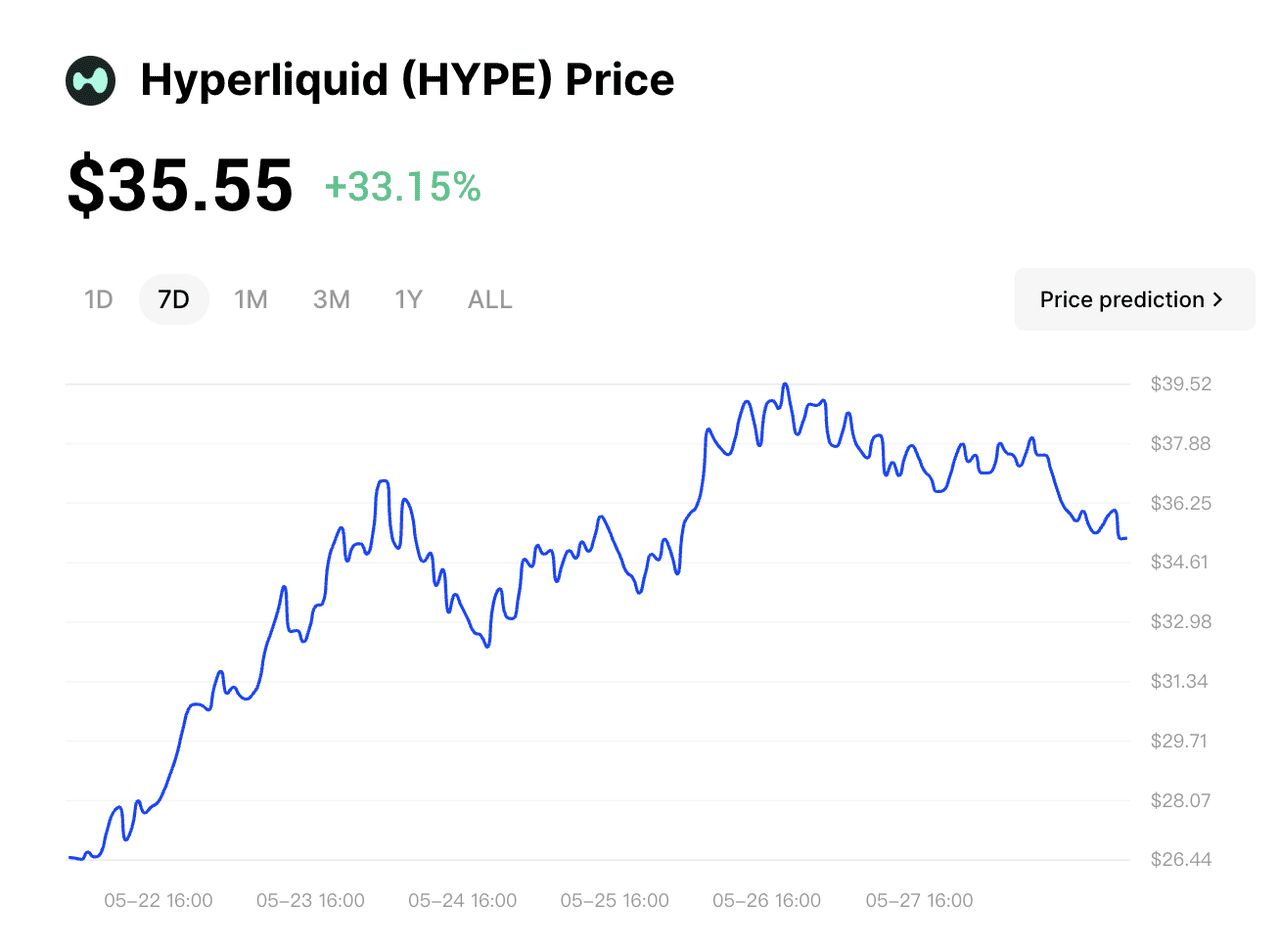This screenshot has width=1280, height=947.
Task: Click the 05-25 16:00 date label
Action: coord(614,901)
